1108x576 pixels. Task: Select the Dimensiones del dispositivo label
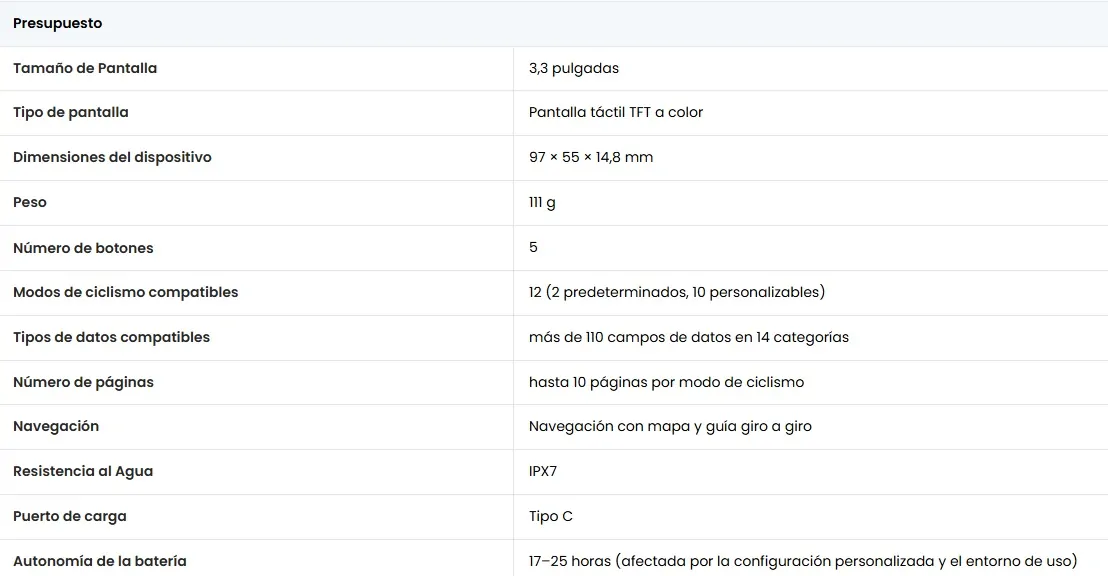tap(112, 158)
